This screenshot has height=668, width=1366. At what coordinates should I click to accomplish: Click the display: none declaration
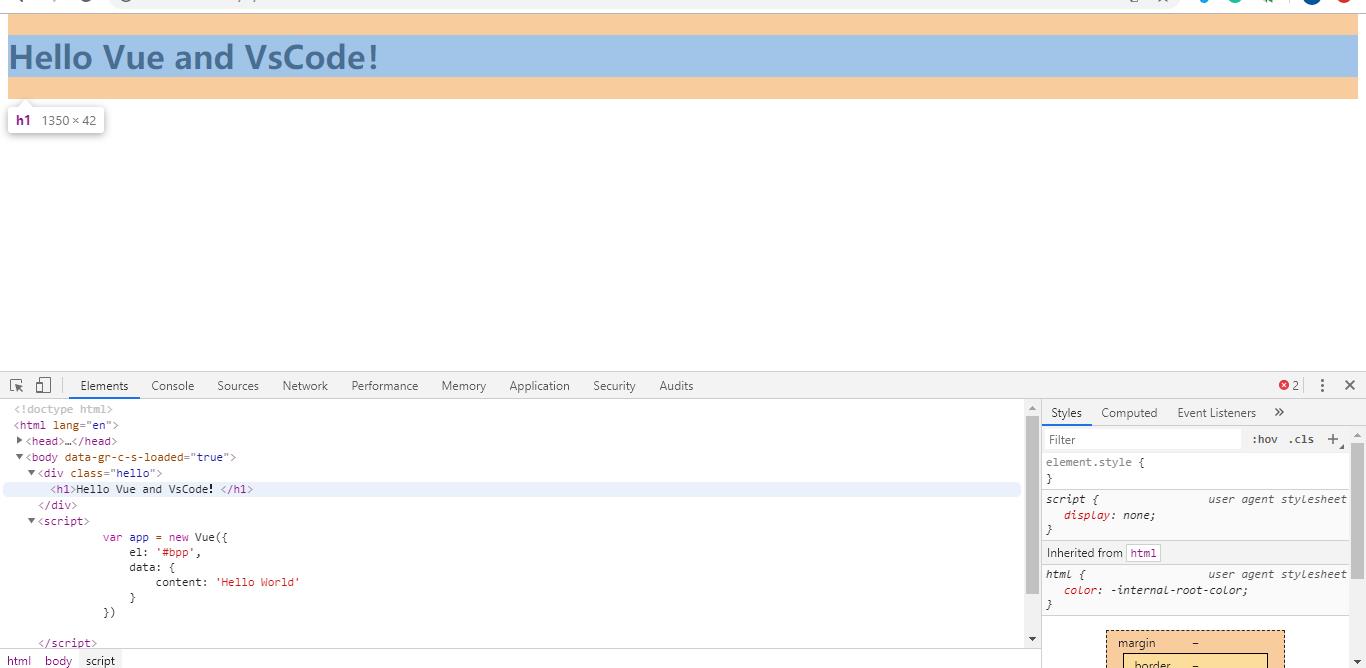point(1110,515)
